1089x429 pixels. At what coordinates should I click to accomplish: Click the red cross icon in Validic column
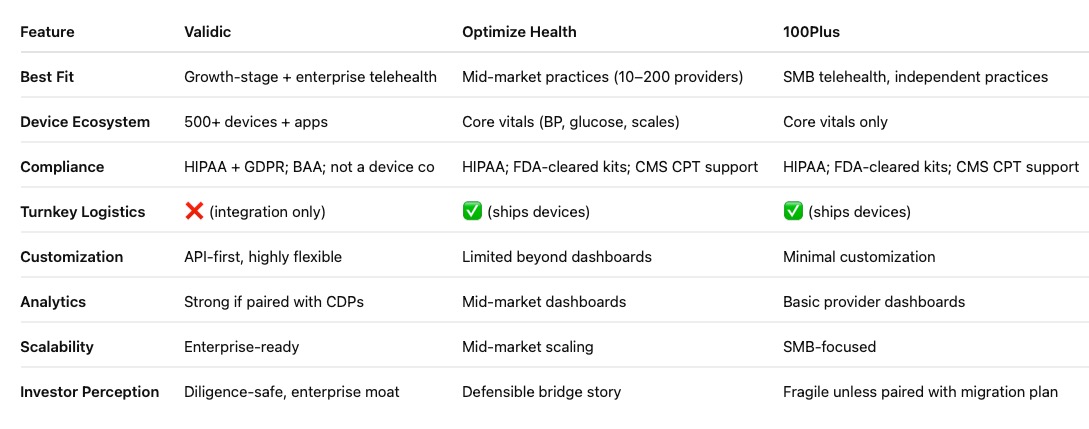click(x=194, y=212)
